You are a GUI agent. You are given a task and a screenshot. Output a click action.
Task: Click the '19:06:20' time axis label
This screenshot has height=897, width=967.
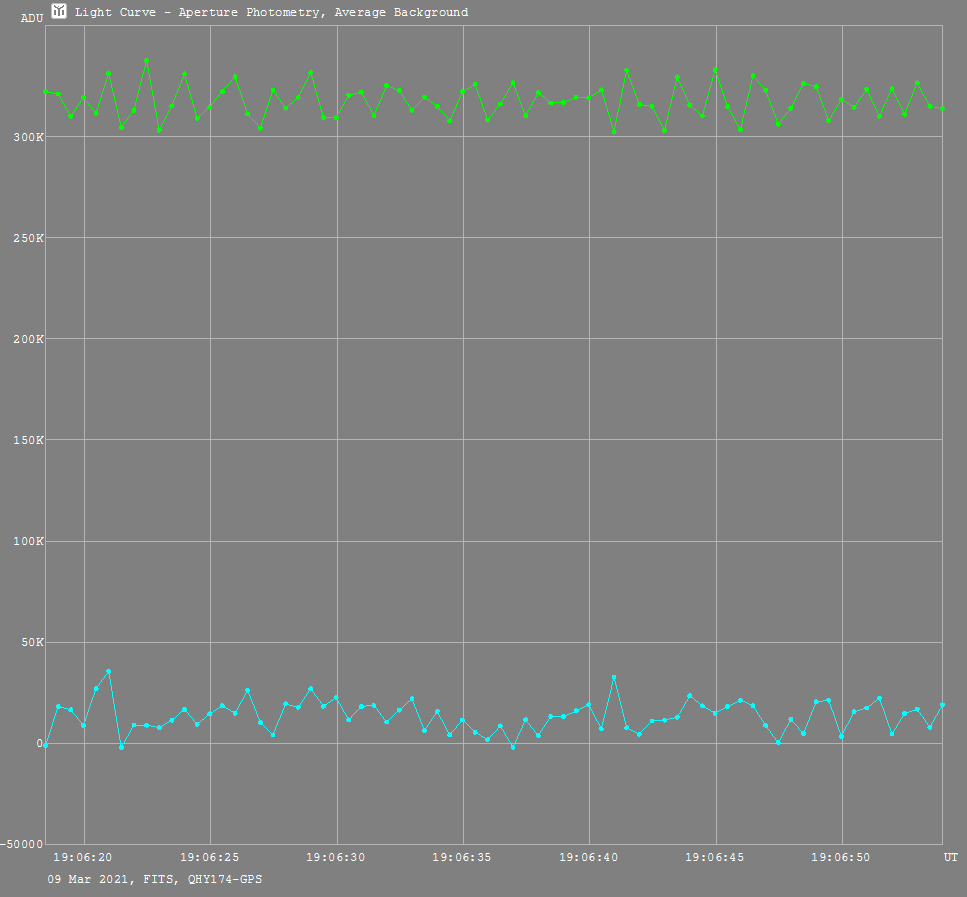(83, 858)
